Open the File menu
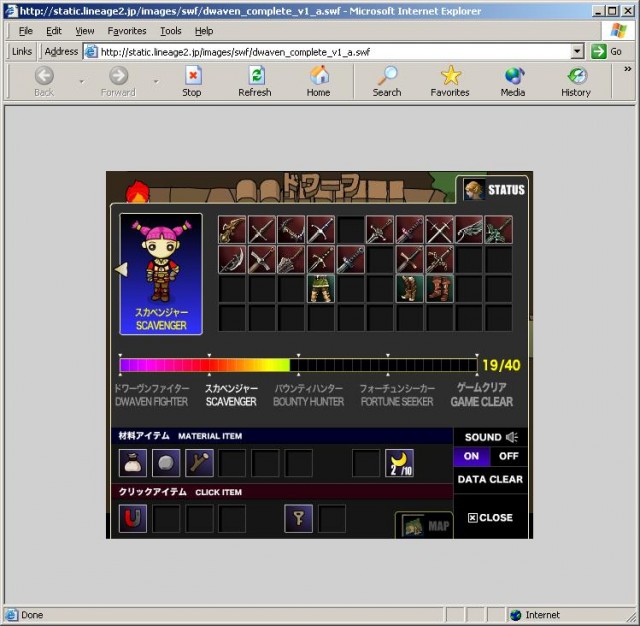The width and height of the screenshot is (640, 626). coord(26,31)
